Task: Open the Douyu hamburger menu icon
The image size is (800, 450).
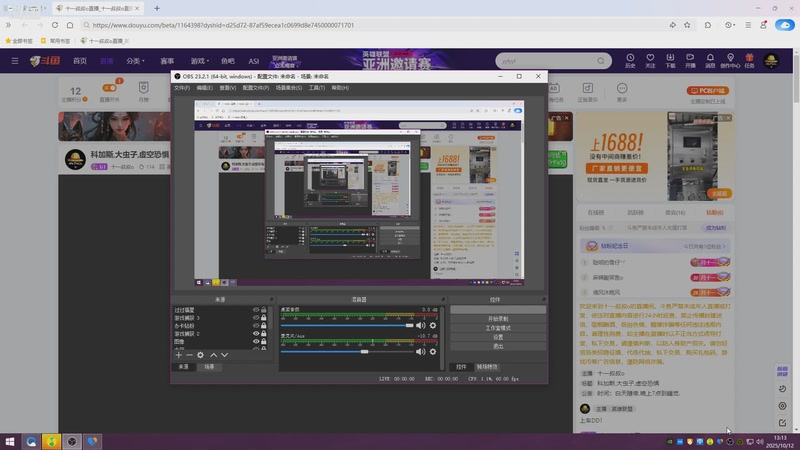Action: [x=15, y=61]
